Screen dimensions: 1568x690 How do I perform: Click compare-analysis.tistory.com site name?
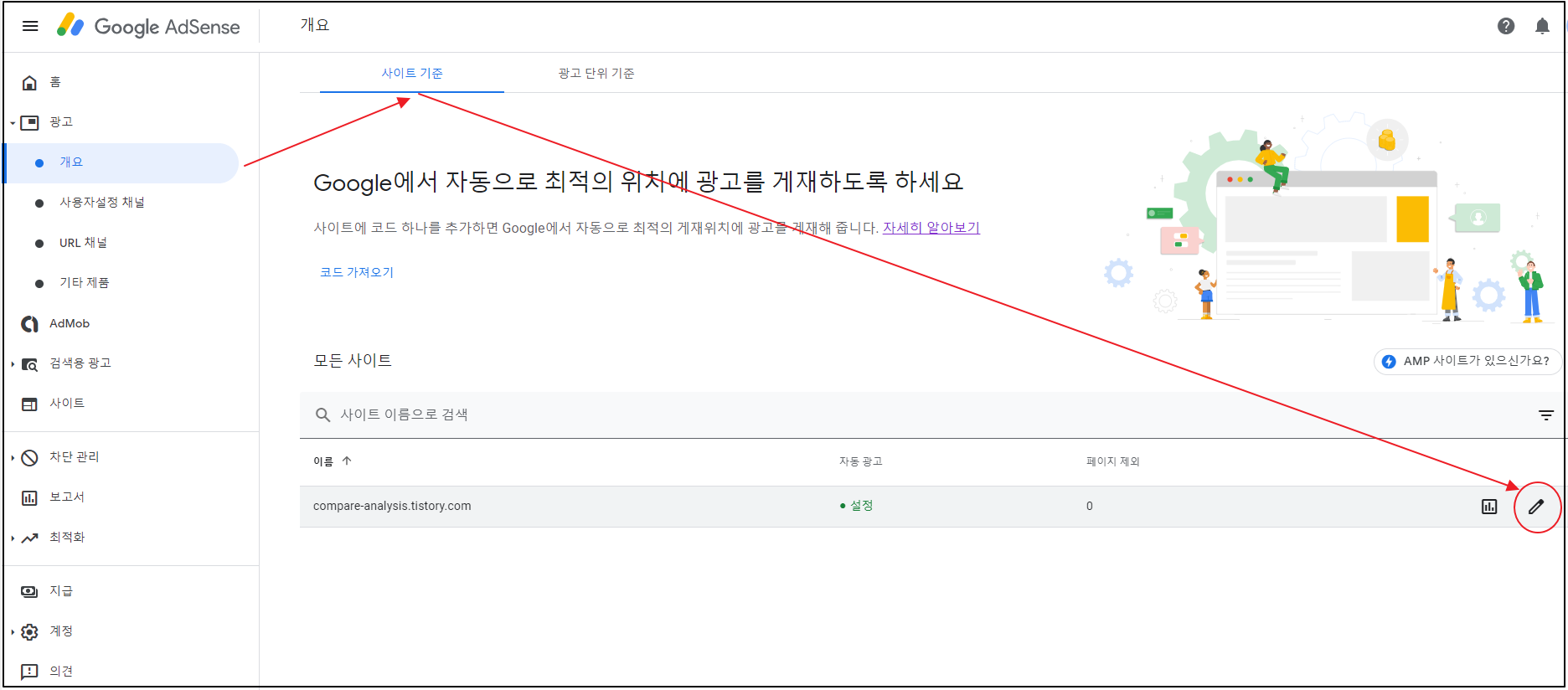392,506
